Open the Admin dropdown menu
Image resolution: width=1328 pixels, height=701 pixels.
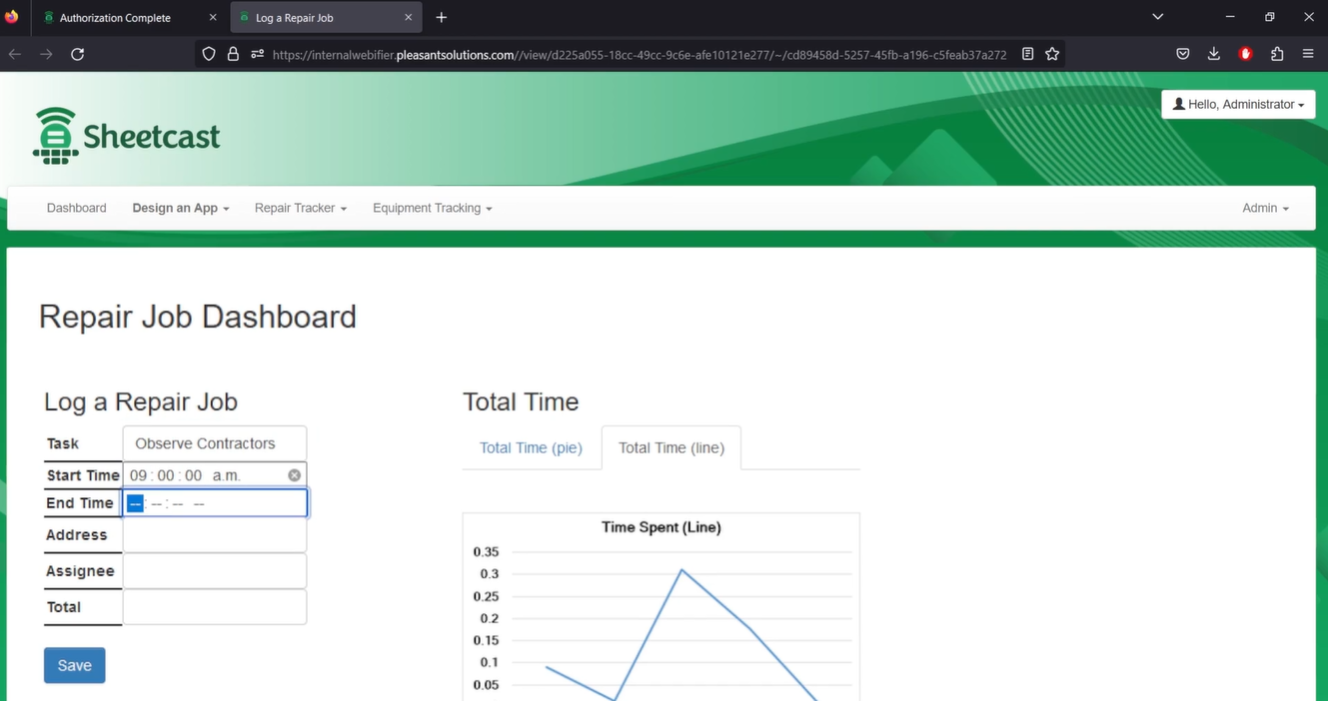1264,207
